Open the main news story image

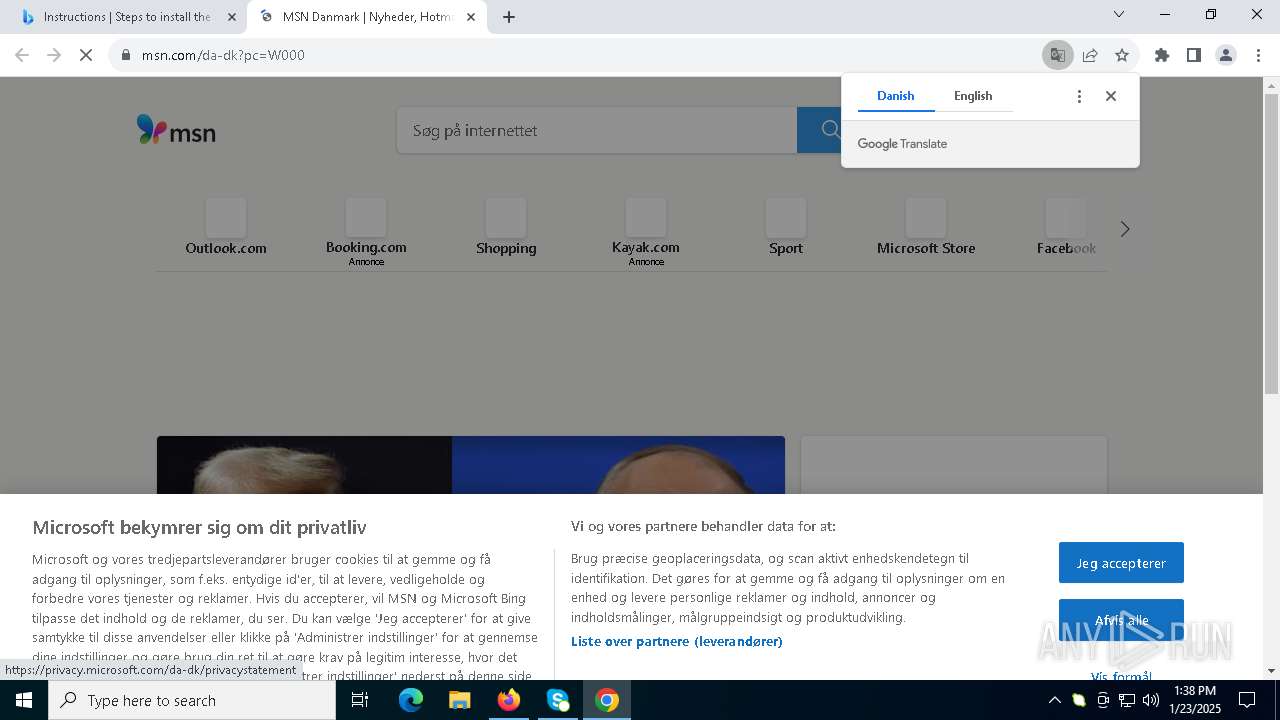tap(470, 465)
